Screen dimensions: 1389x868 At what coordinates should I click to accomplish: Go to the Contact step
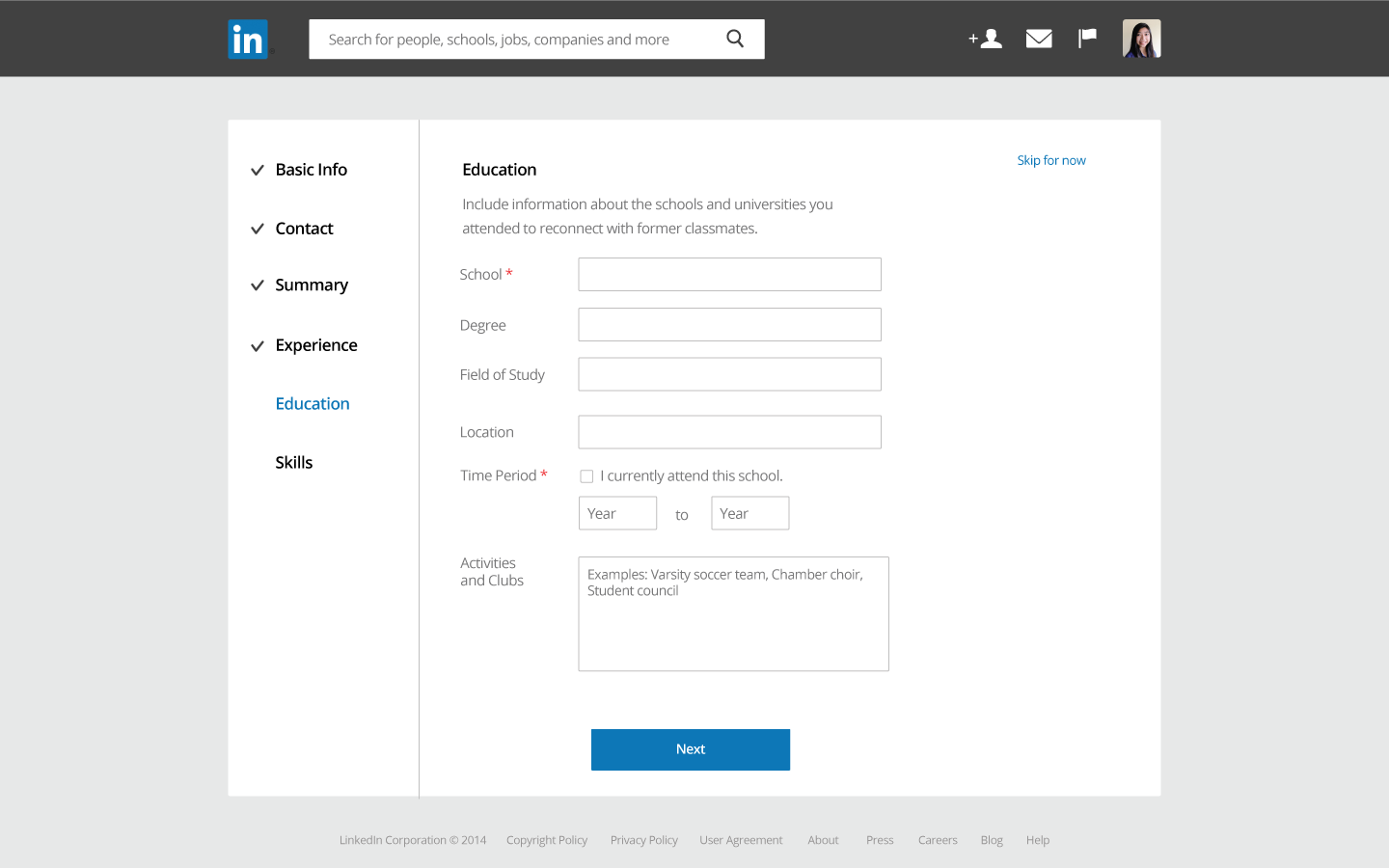pyautogui.click(x=304, y=229)
